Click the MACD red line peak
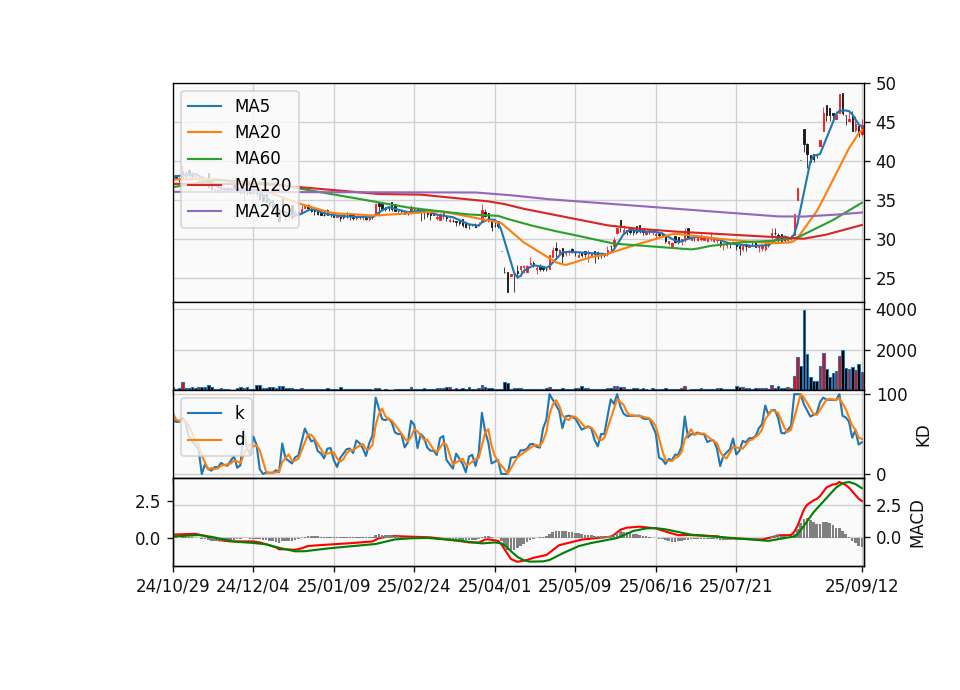 839,483
